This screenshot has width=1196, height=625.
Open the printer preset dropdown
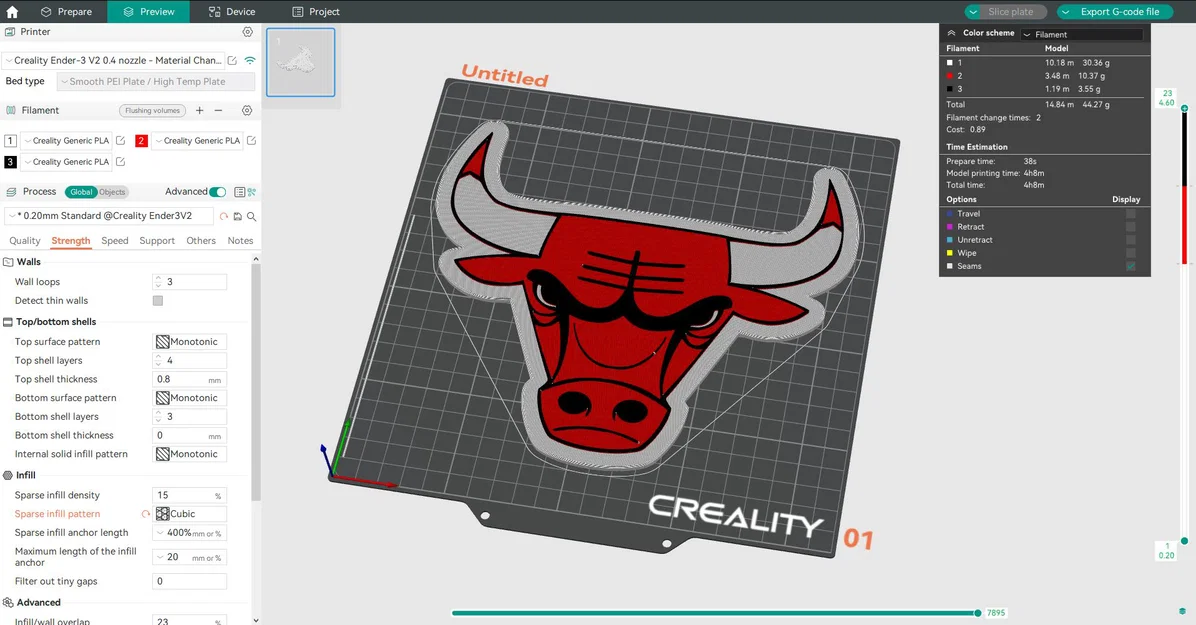[114, 60]
